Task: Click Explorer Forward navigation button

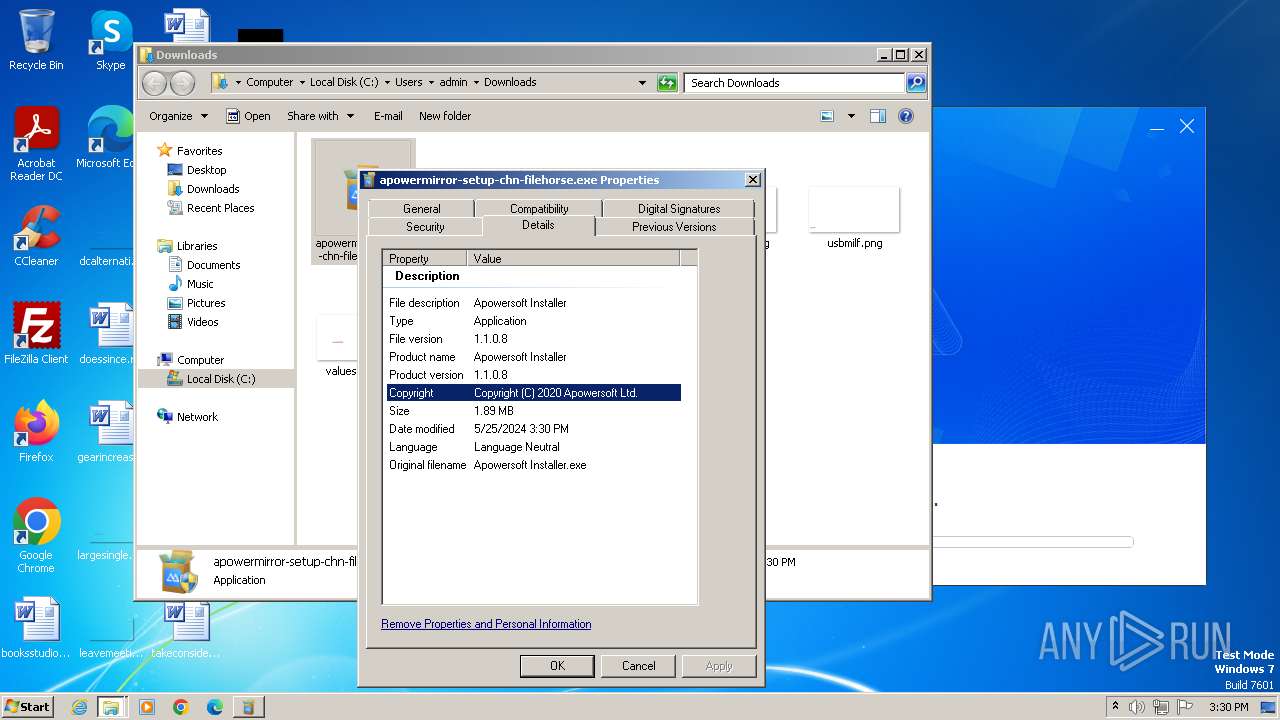Action: [182, 83]
